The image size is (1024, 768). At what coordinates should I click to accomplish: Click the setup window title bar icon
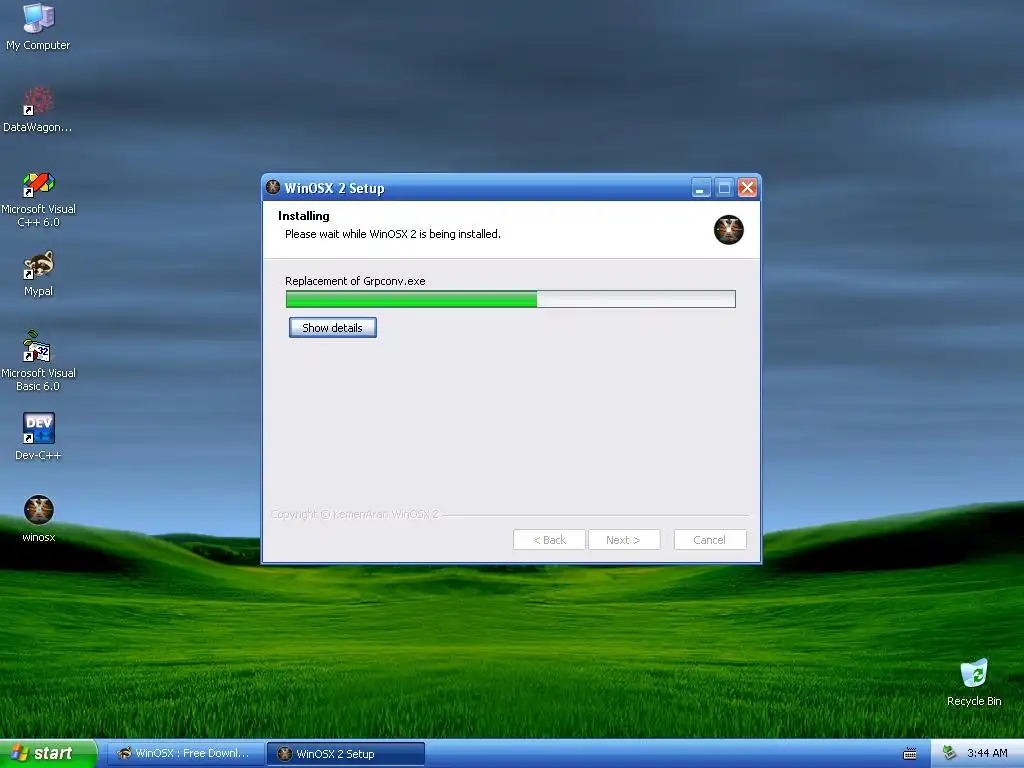point(273,187)
